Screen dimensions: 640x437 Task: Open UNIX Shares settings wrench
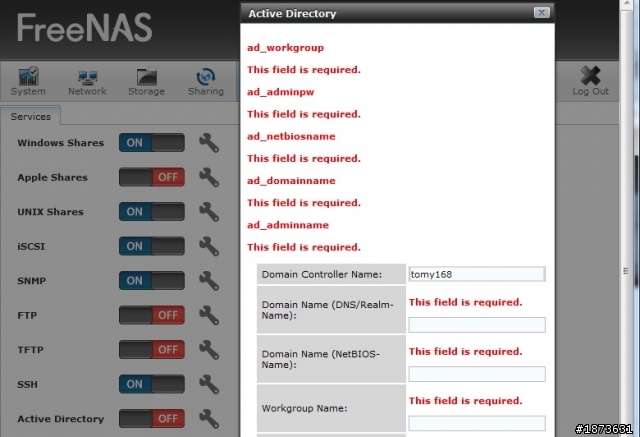point(209,212)
